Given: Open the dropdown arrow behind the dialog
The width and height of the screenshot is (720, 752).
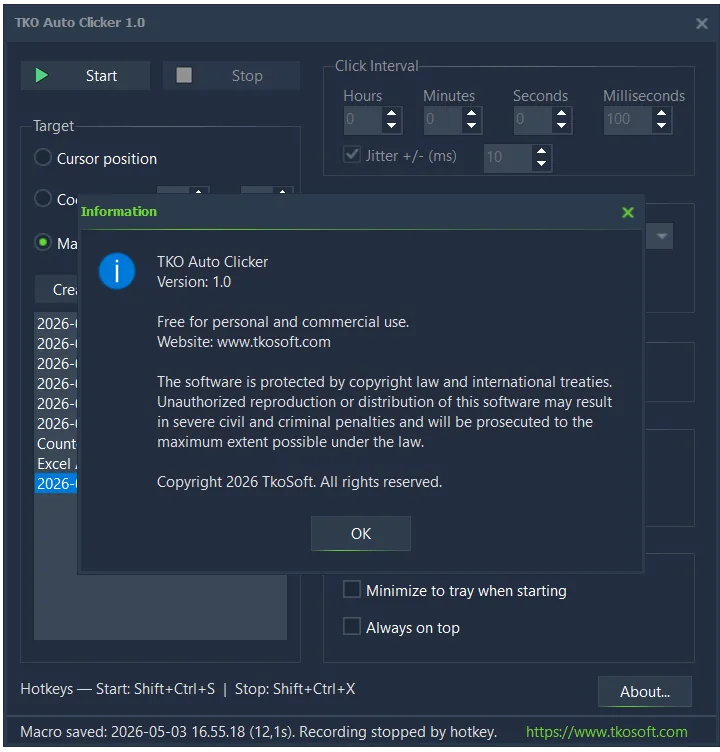Looking at the screenshot, I should (661, 236).
